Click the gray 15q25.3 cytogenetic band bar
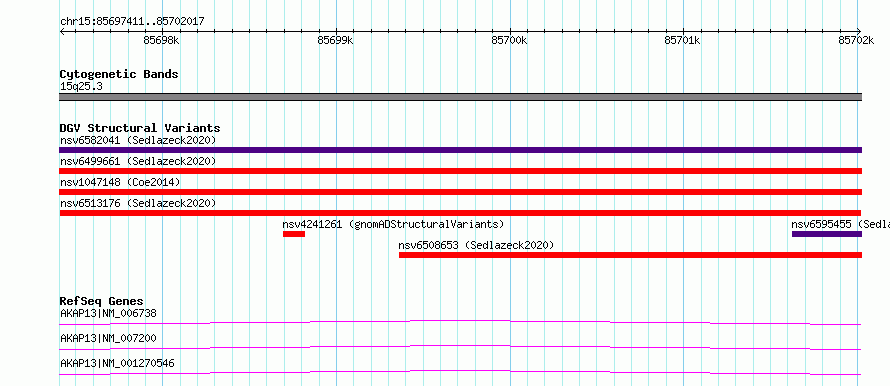This screenshot has width=890, height=386. [460, 97]
